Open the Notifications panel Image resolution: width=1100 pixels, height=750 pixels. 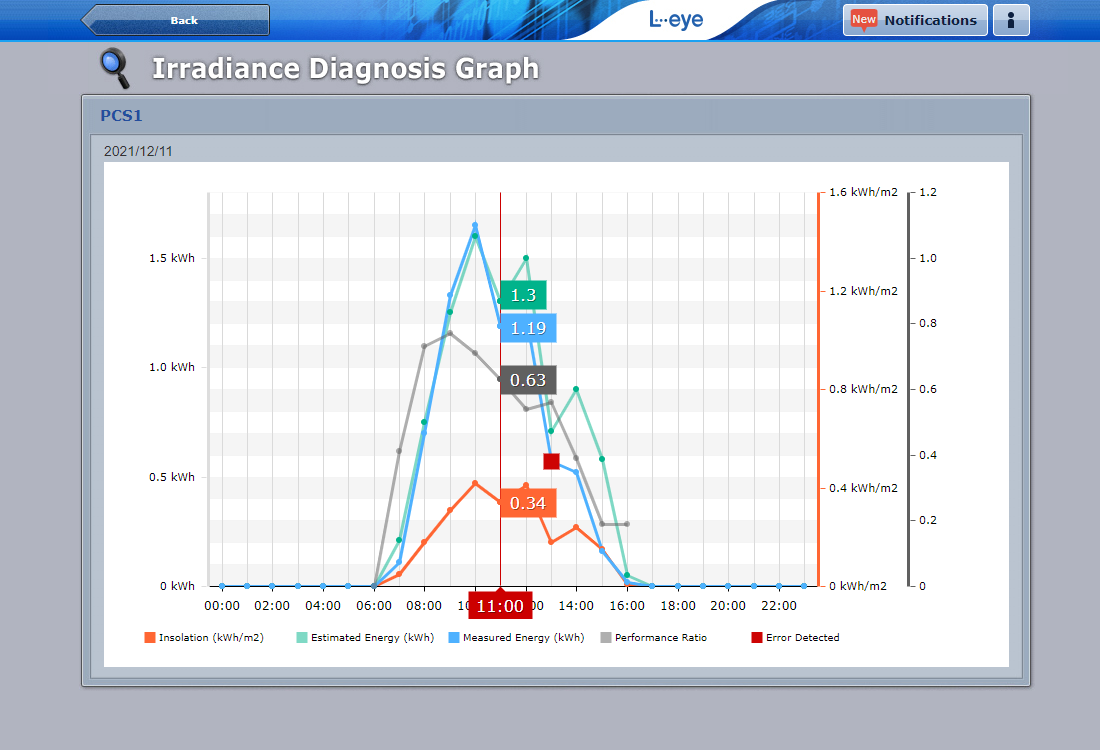tap(915, 20)
